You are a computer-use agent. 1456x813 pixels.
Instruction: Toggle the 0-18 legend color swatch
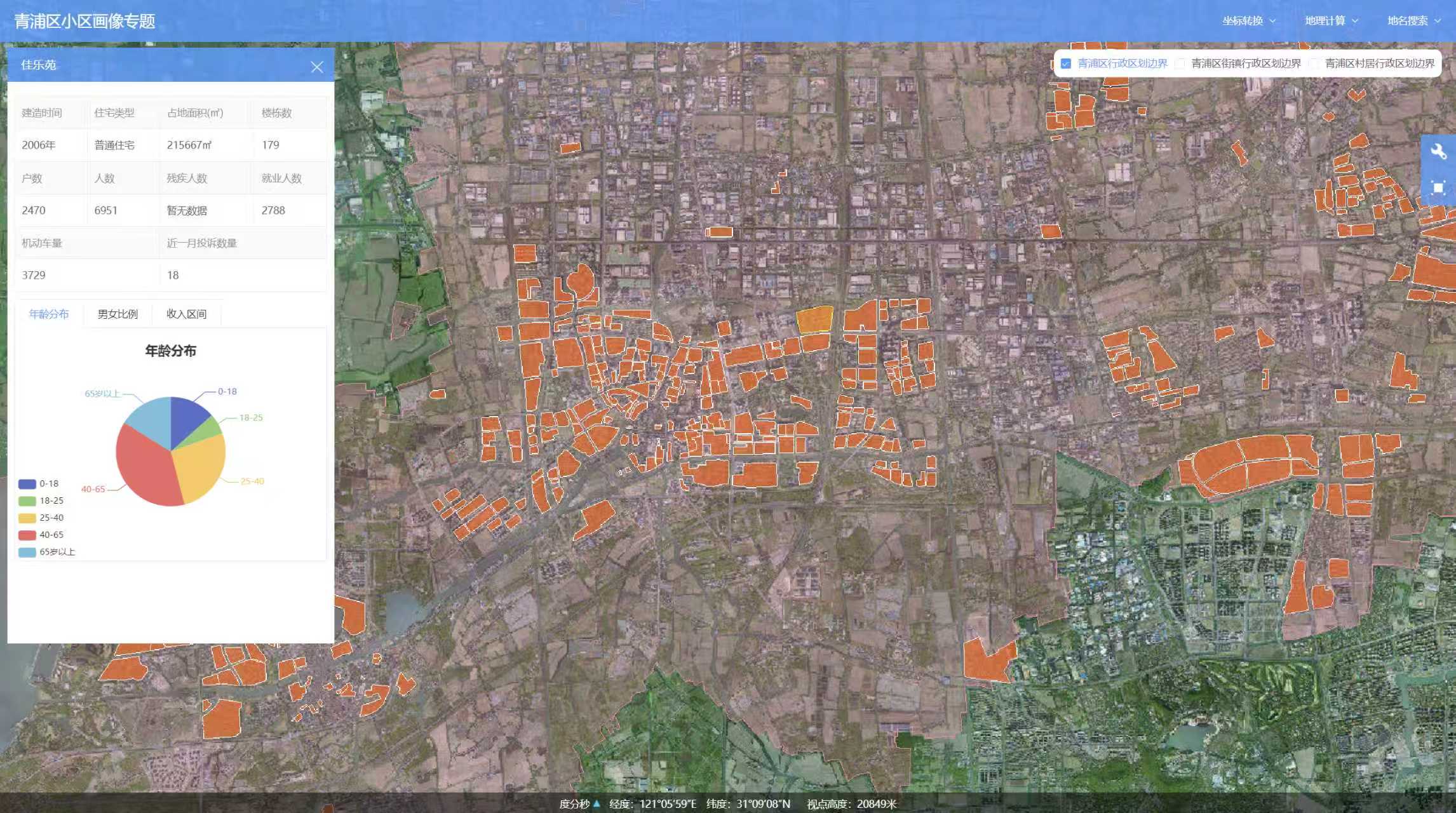(x=27, y=484)
